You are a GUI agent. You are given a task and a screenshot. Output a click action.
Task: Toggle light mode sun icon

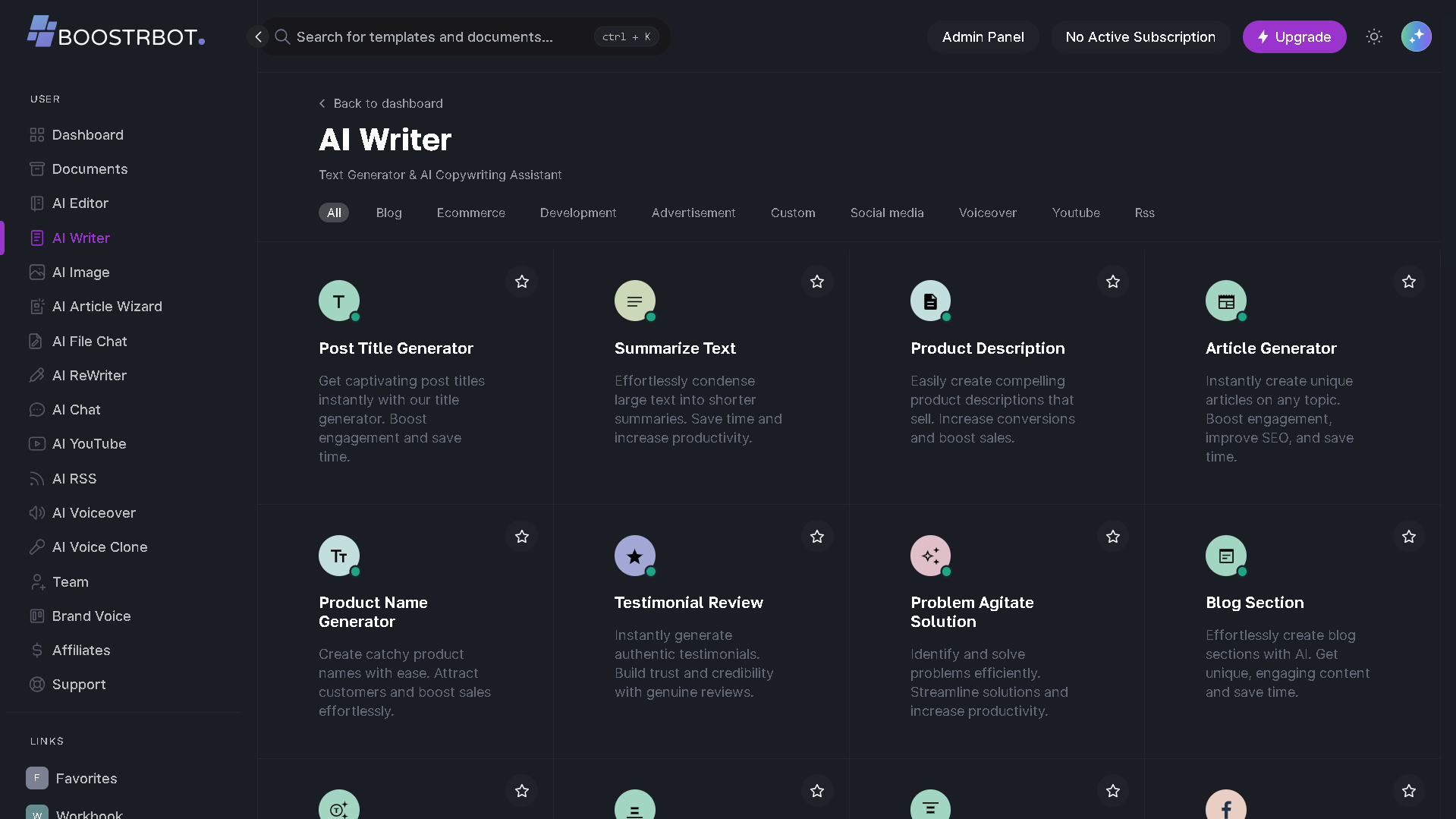[x=1374, y=36]
